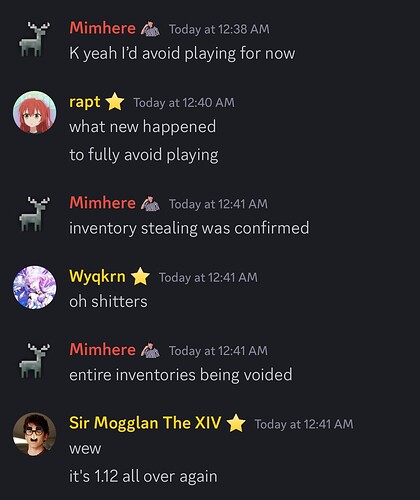Select message 'K yeah I'd avoid playing for now'

coord(182,54)
